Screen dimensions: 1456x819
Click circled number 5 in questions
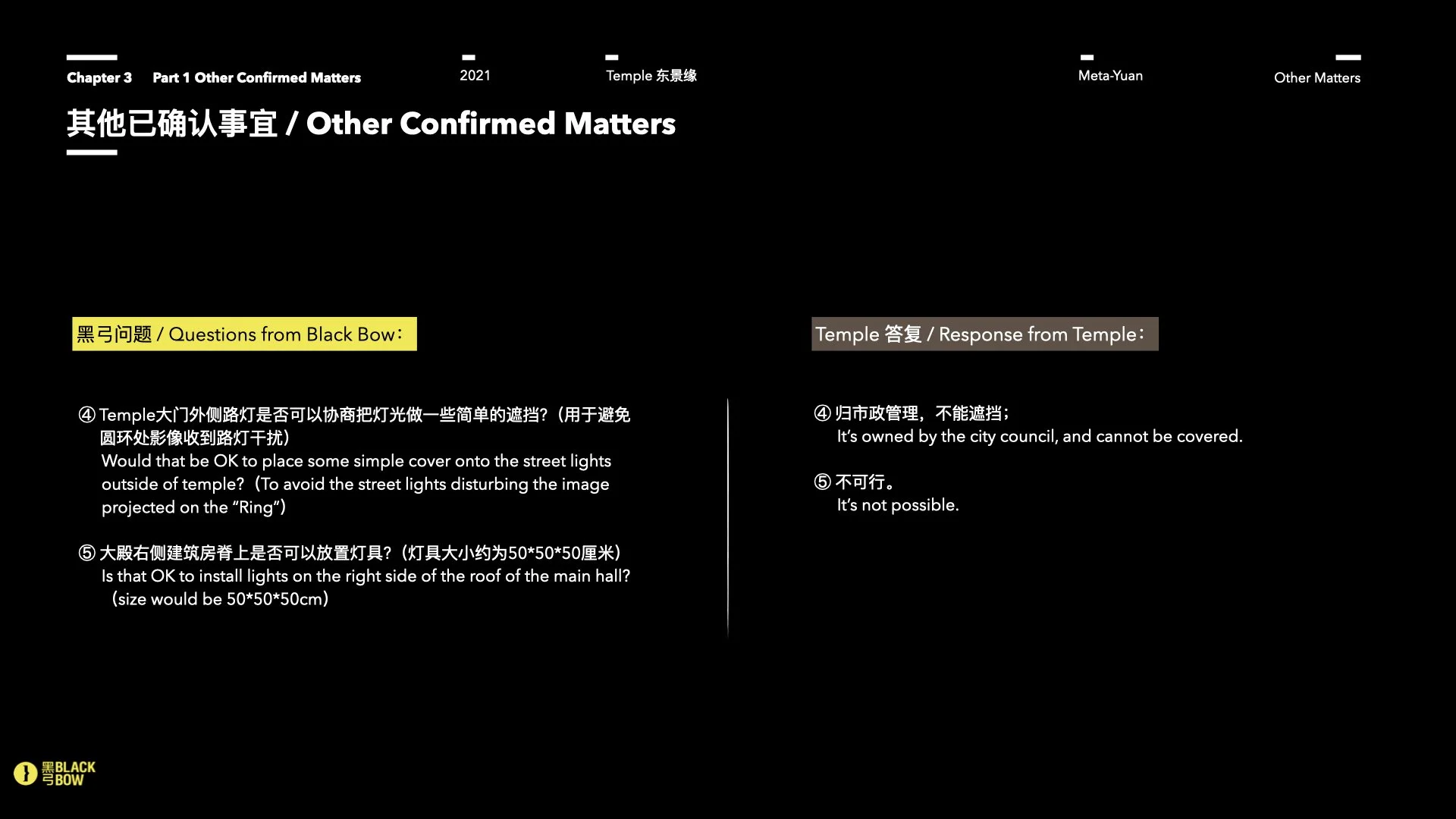87,553
